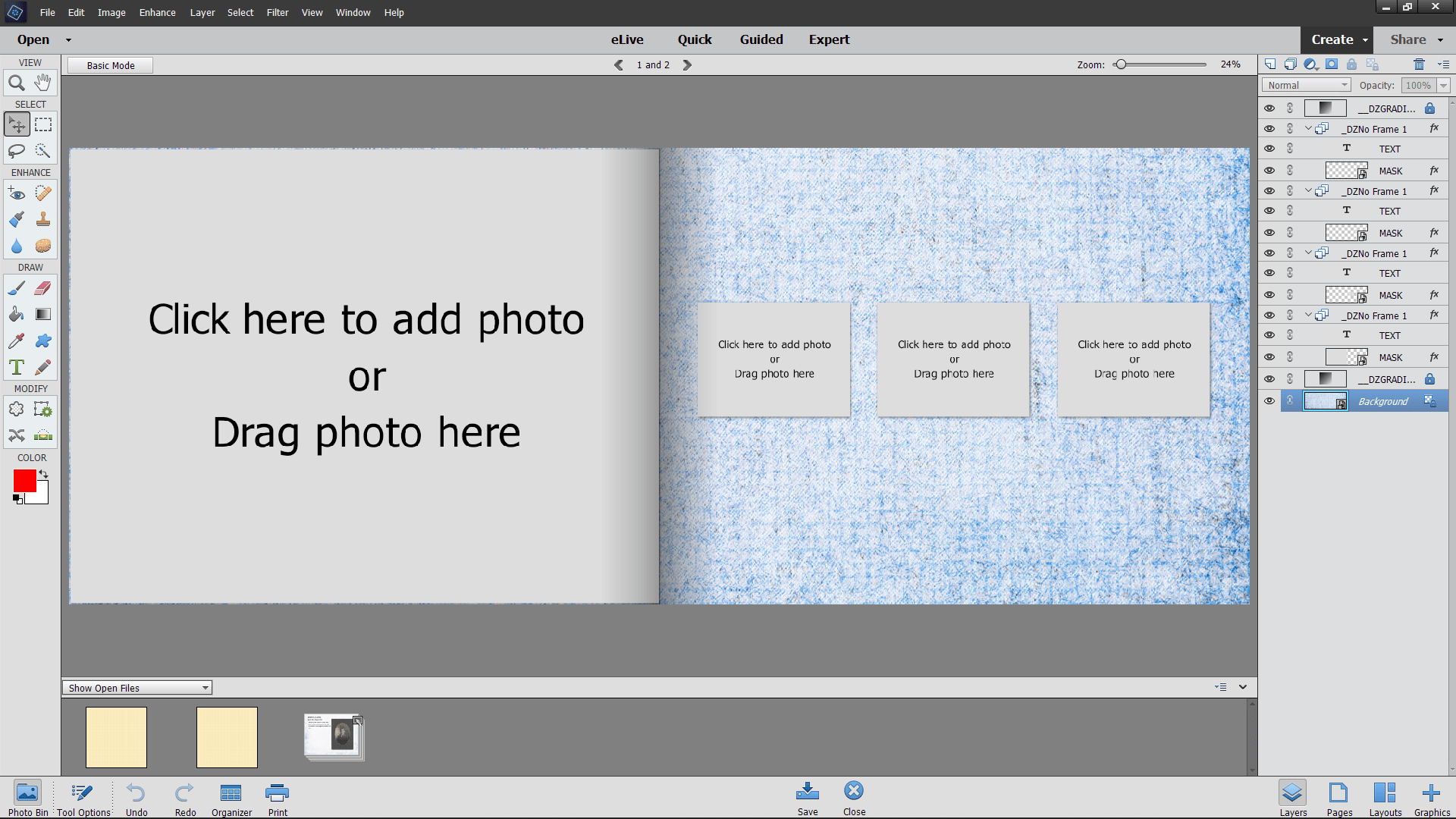Open the Normal blend mode dropdown
This screenshot has height=819, width=1456.
coord(1306,84)
